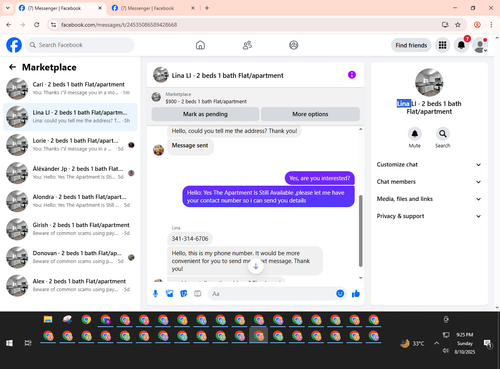
Task: Open Task View on taskbar
Action: click(28, 343)
